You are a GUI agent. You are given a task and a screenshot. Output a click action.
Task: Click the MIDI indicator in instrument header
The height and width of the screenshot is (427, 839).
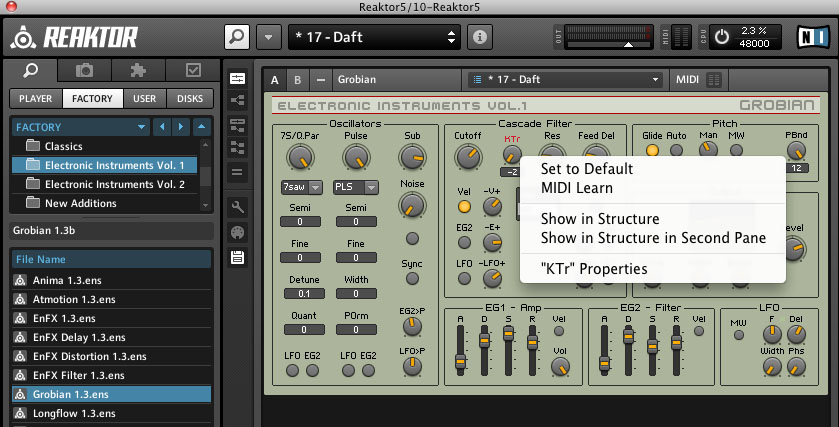pos(698,80)
